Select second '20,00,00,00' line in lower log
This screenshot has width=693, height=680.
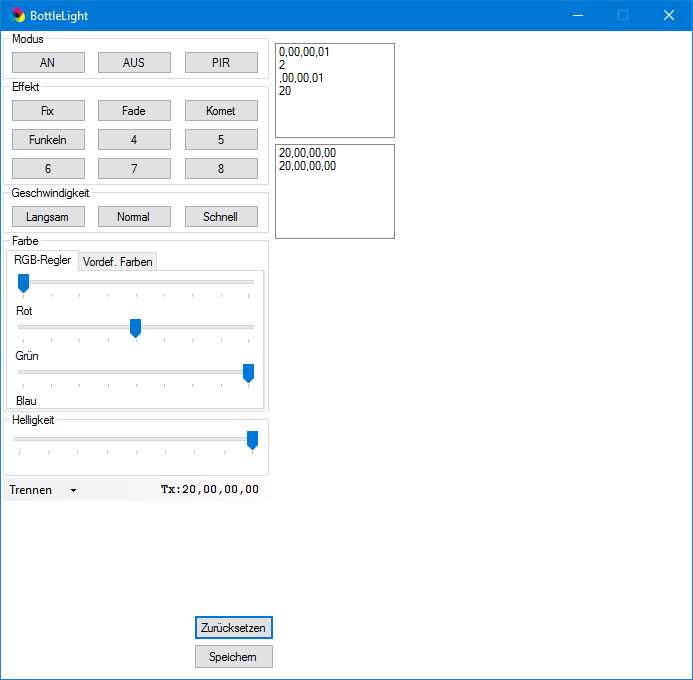coord(308,166)
